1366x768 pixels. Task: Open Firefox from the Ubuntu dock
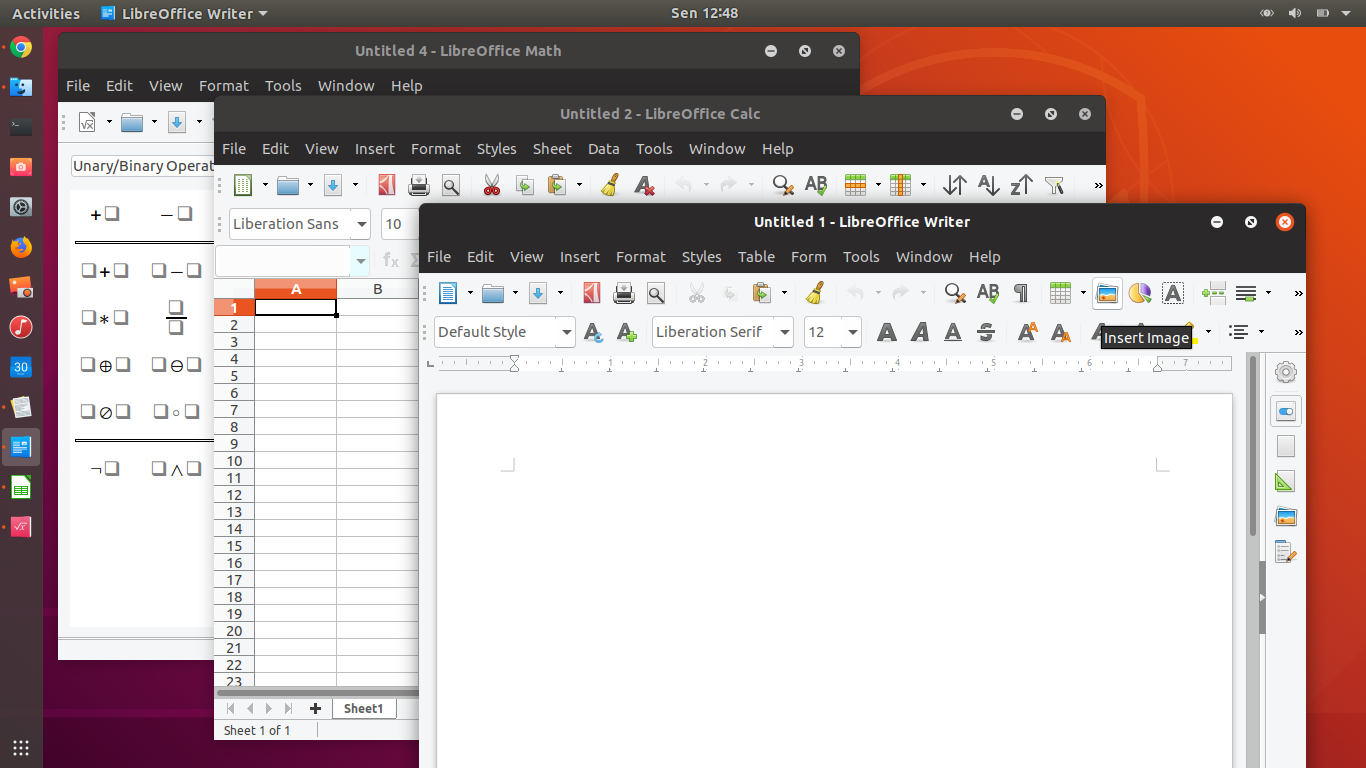pos(21,247)
